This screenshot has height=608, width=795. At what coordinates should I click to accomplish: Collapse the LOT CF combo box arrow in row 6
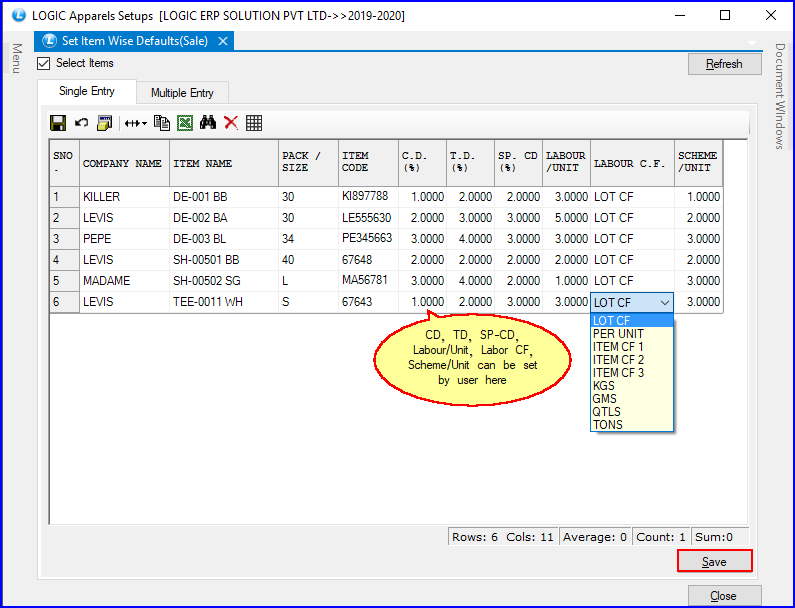665,303
